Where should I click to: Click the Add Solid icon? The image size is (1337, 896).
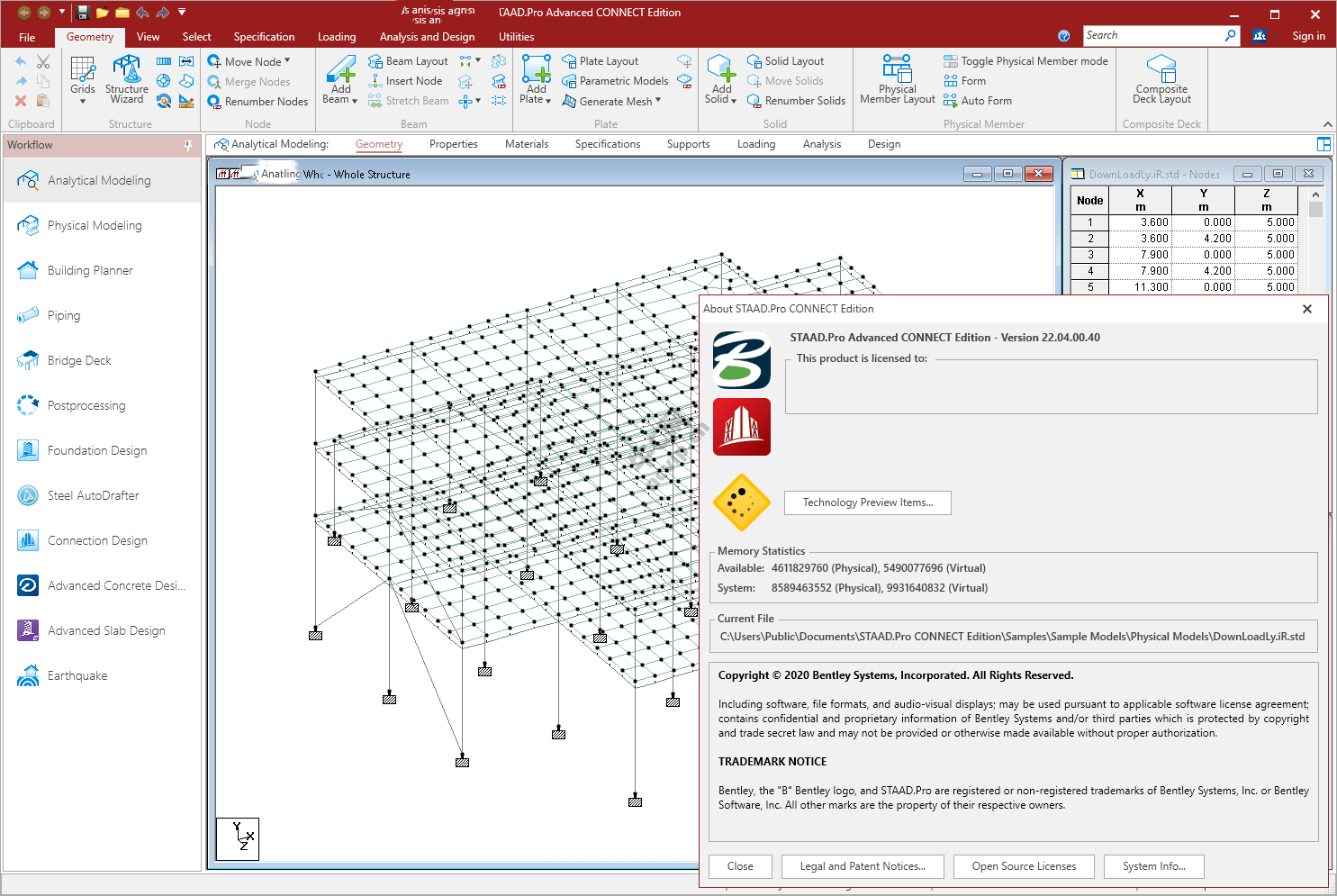(x=722, y=68)
